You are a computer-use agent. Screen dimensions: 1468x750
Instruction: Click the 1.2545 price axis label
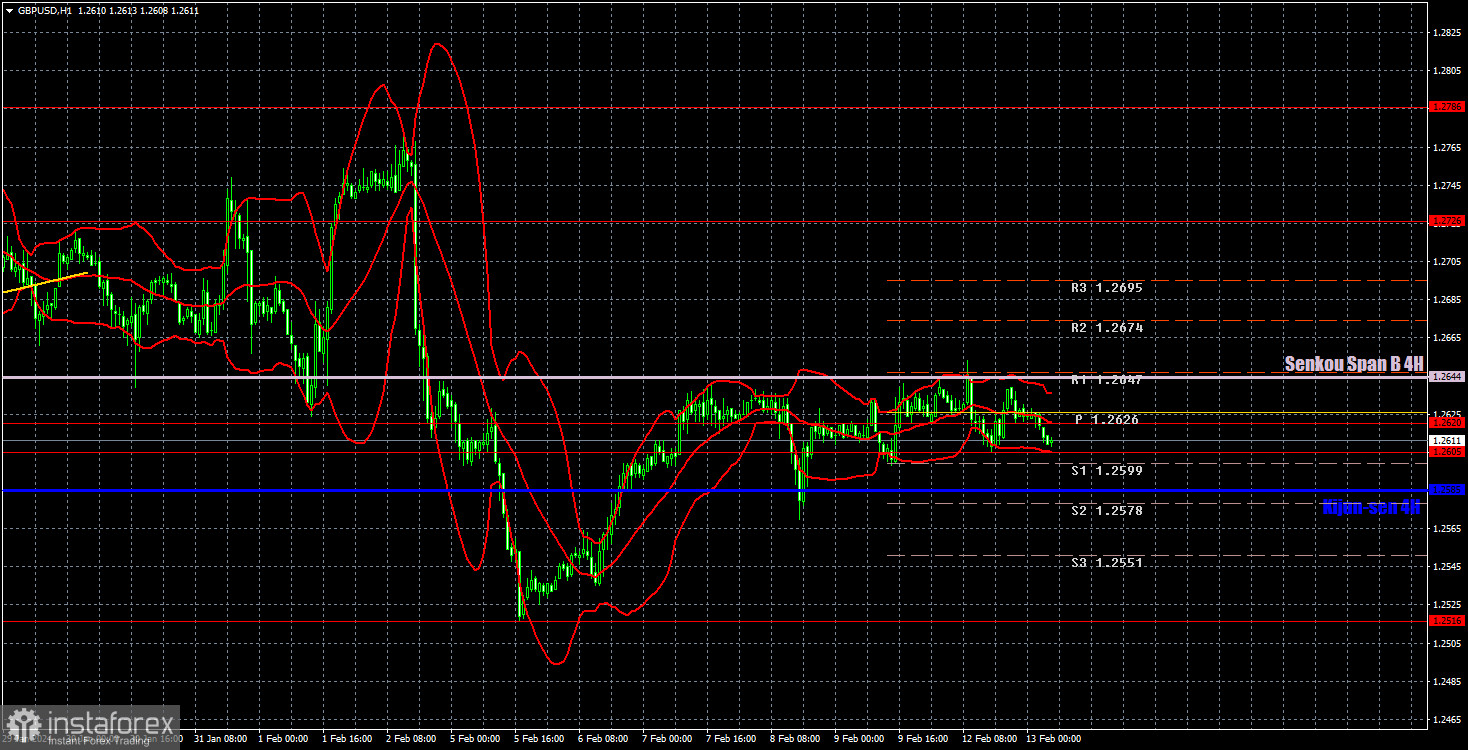[x=1447, y=566]
